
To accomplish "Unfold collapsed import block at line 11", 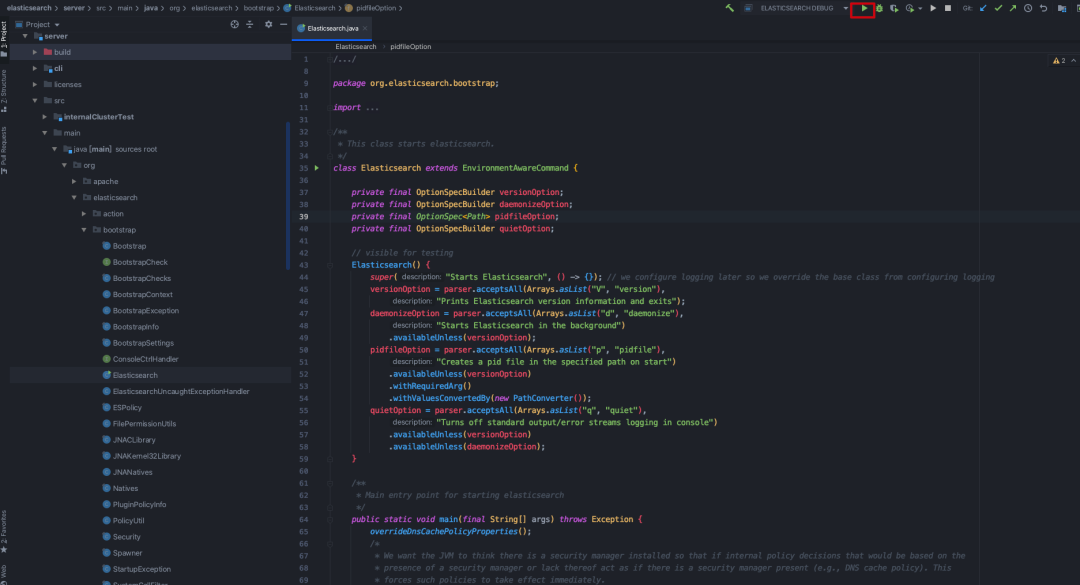I will pos(330,107).
